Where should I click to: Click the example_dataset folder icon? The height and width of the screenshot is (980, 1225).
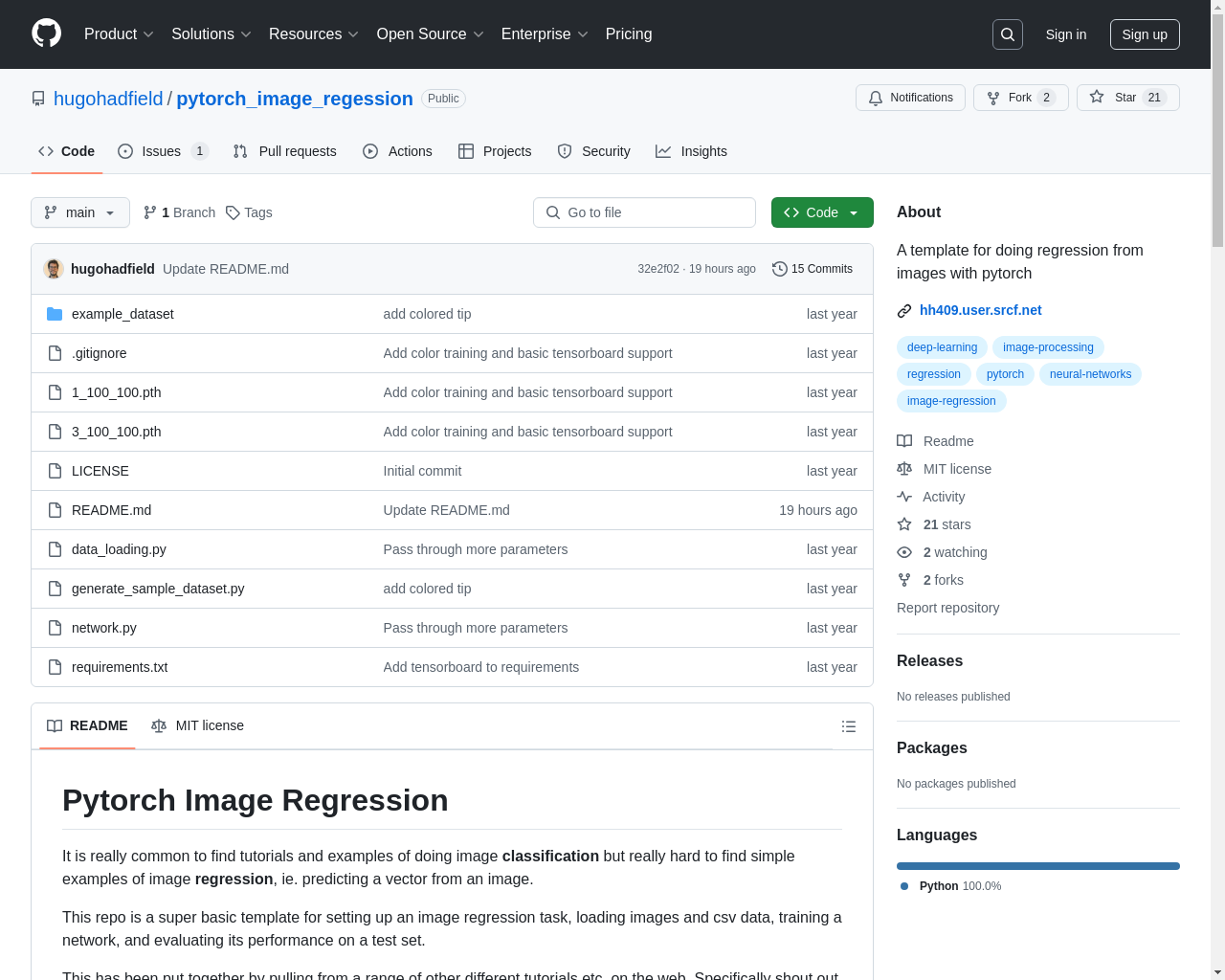click(55, 314)
